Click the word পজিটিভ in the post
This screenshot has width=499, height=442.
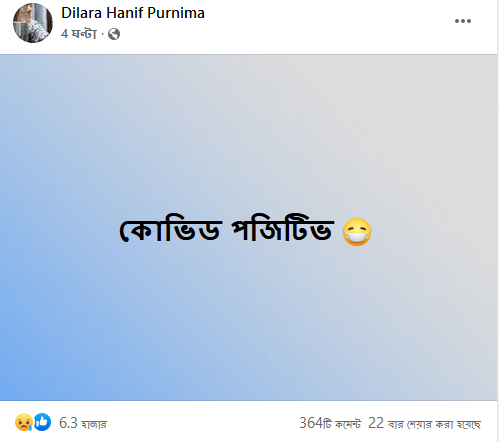click(x=283, y=230)
